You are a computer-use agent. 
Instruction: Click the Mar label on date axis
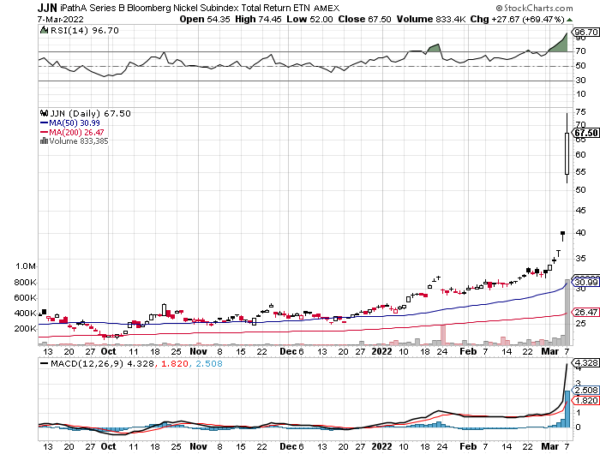point(546,351)
